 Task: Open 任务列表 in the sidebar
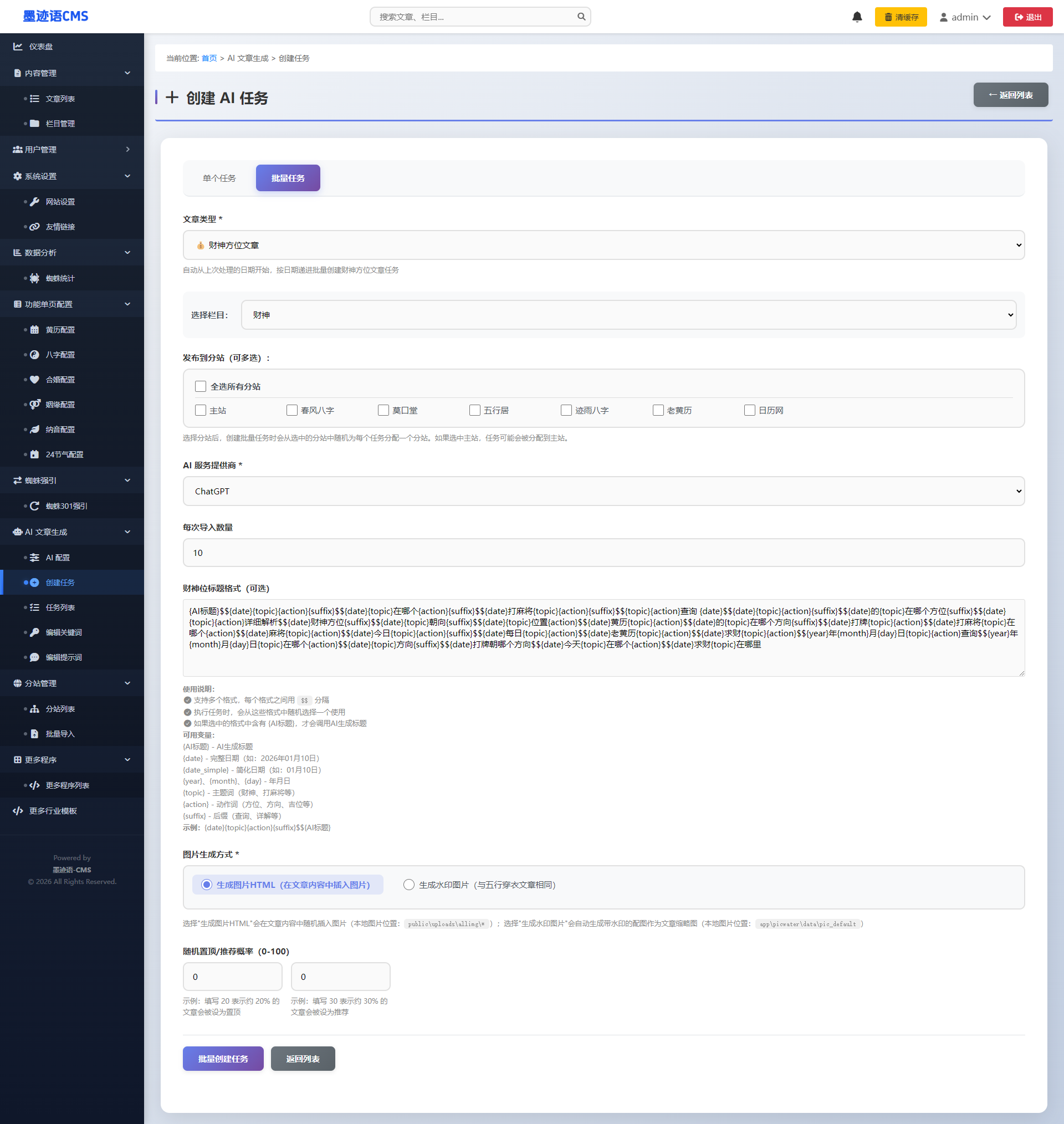(x=60, y=607)
